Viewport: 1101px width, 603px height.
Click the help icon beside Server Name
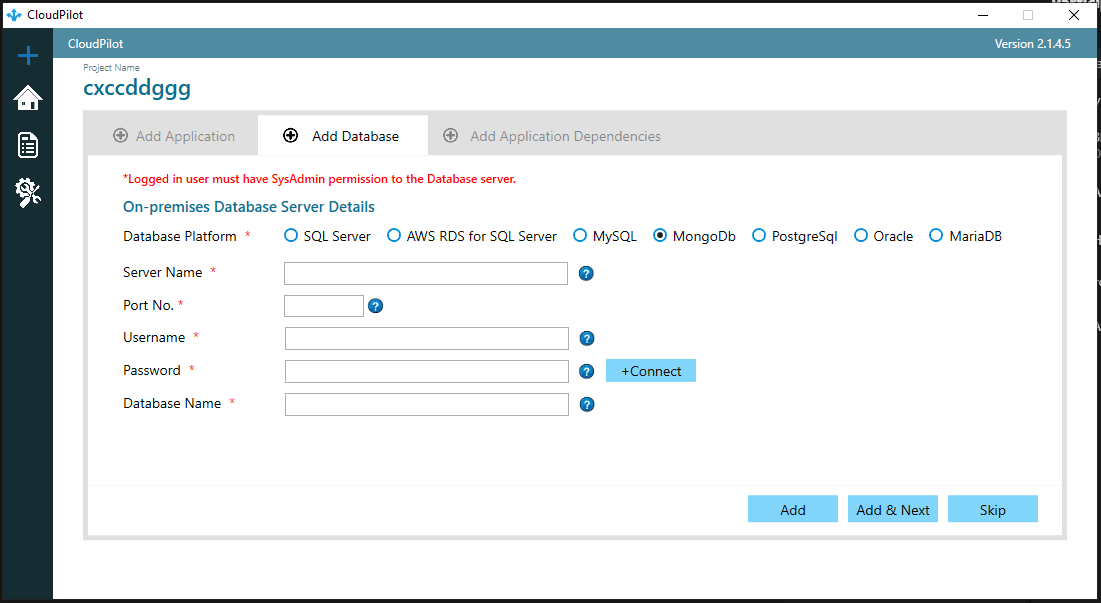(586, 273)
